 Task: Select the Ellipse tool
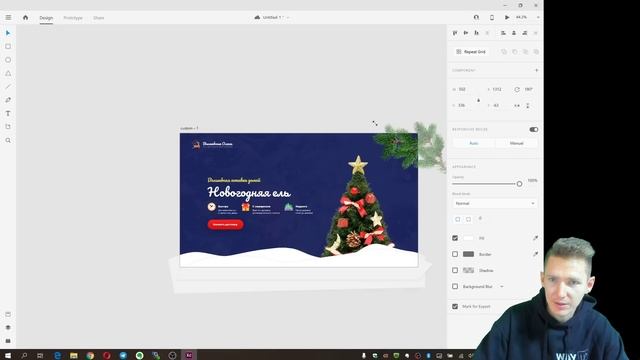8,60
